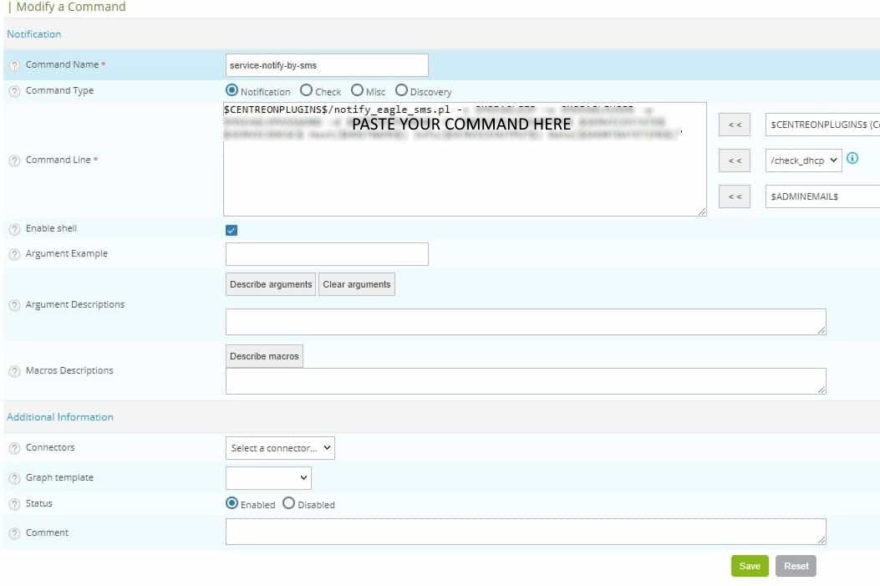Open the /check_dhcp plugin dropdown

(803, 161)
